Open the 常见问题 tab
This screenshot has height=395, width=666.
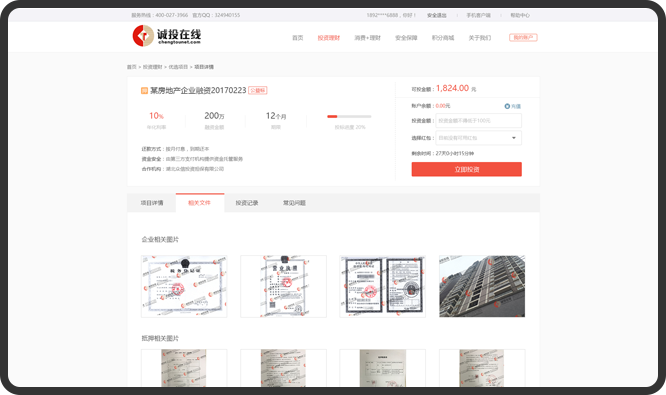[294, 203]
